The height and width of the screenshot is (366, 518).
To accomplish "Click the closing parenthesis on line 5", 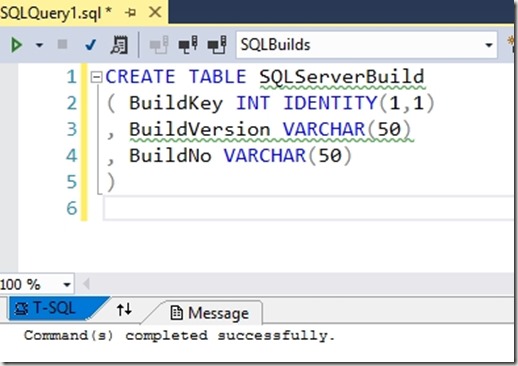I will pos(111,182).
